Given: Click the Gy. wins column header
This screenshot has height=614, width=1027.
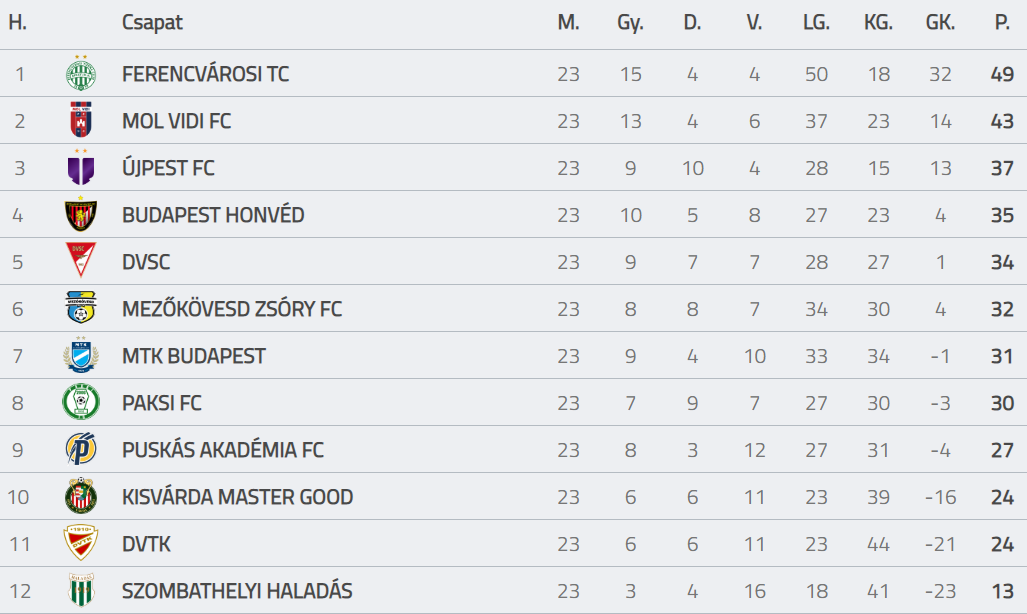Looking at the screenshot, I should (630, 24).
